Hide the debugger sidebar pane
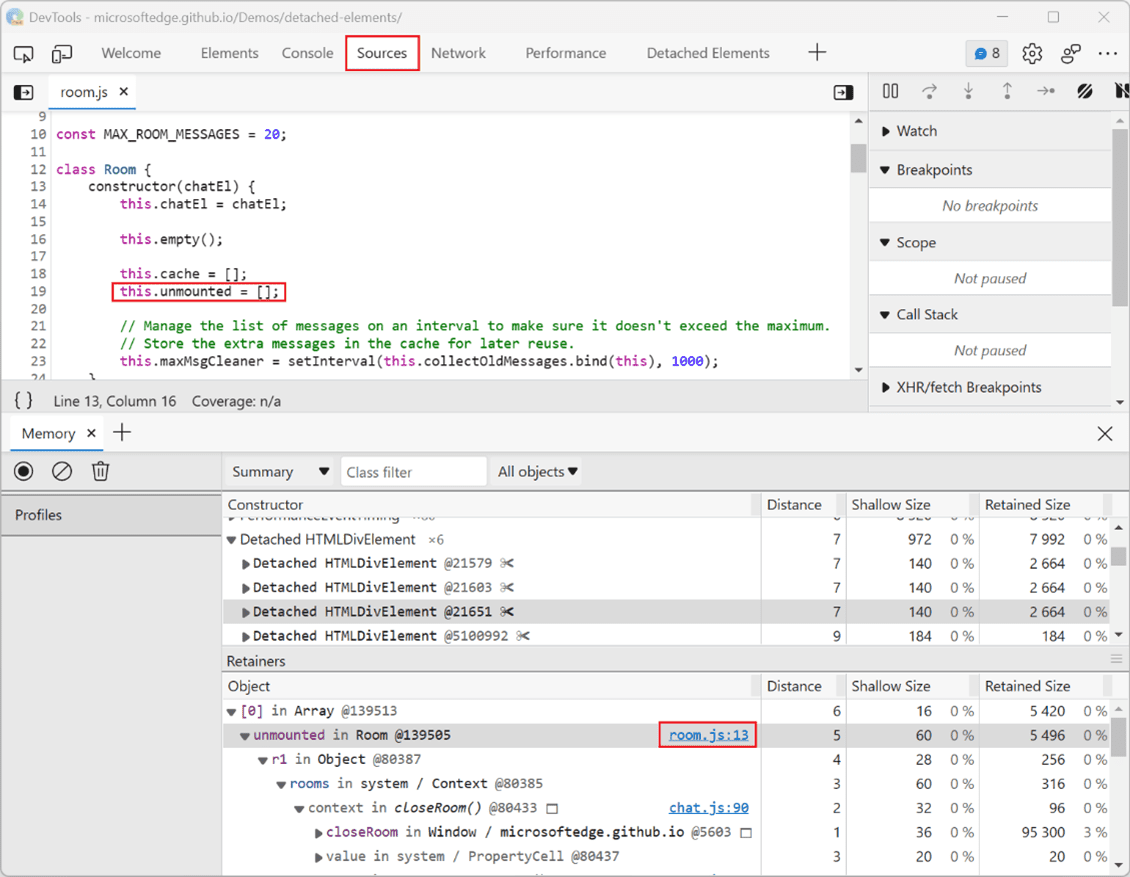Image resolution: width=1130 pixels, height=877 pixels. 843,92
